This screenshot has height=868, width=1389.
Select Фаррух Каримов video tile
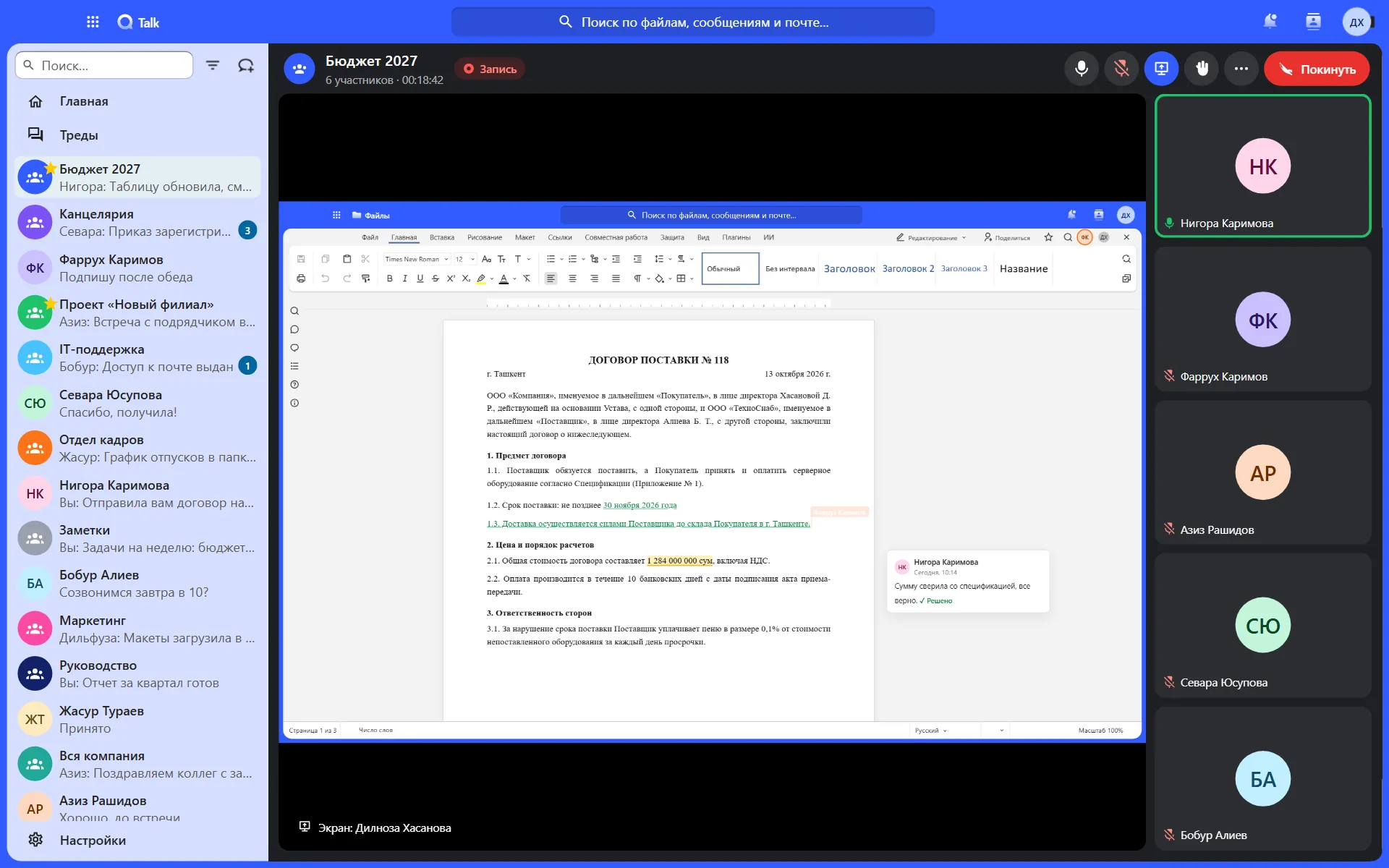tap(1263, 319)
